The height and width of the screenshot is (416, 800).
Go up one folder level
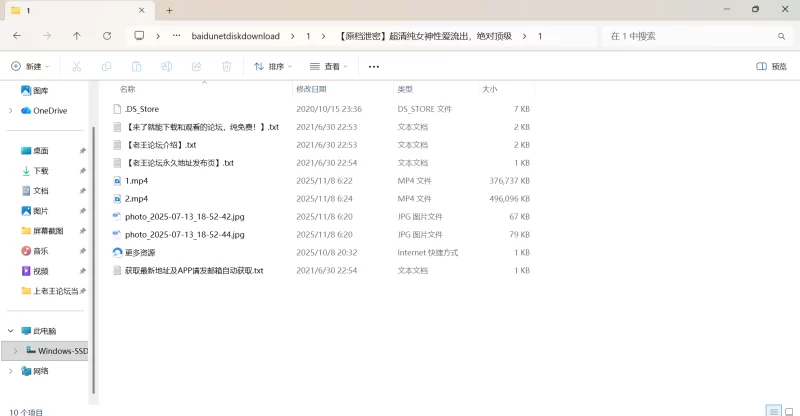(x=77, y=35)
